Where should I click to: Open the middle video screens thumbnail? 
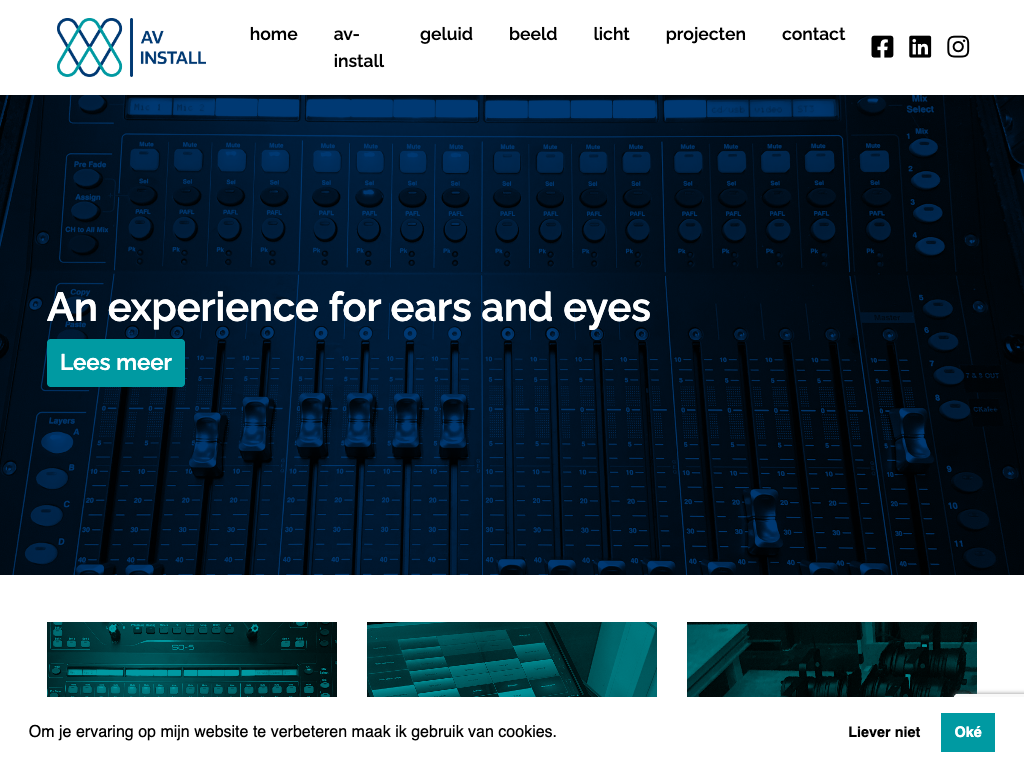coord(512,658)
